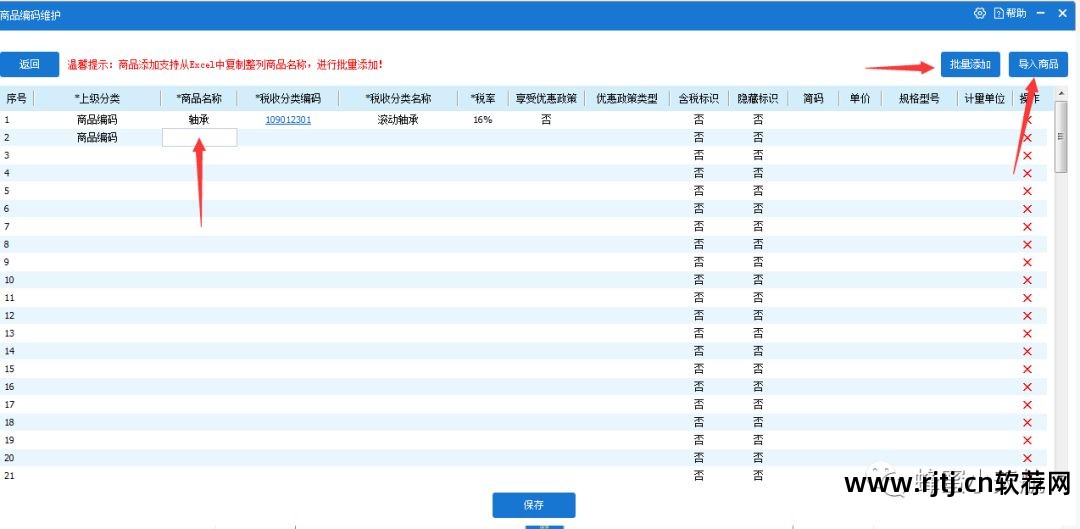Select row number 15
Image resolution: width=1080 pixels, height=529 pixels.
coord(10,369)
